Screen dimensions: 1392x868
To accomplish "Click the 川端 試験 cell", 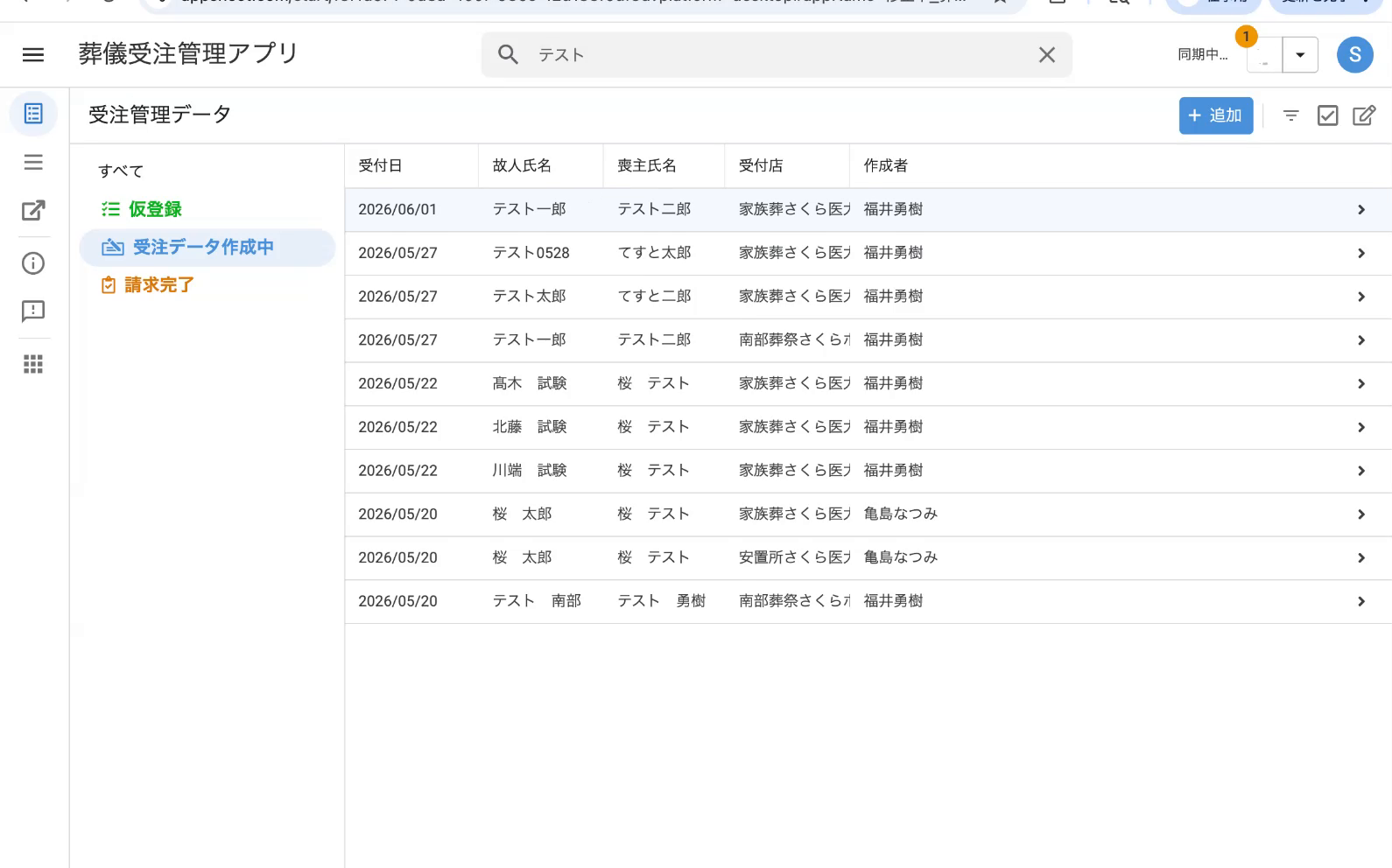I will (x=530, y=471).
